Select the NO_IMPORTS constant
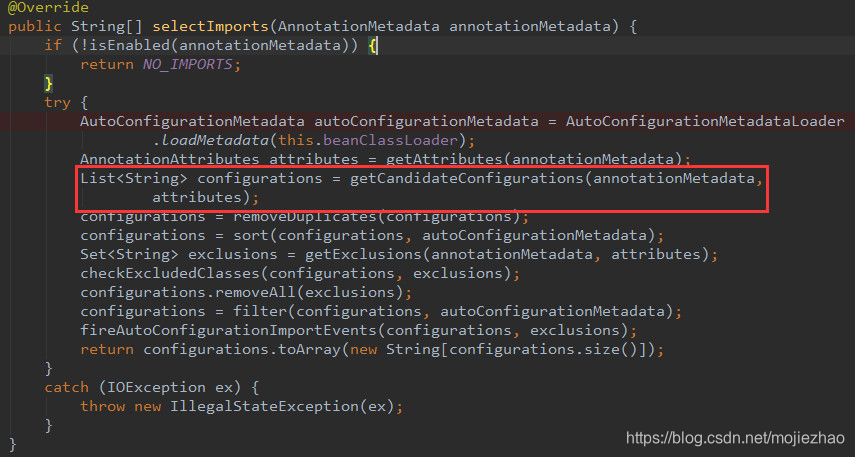 coord(188,64)
